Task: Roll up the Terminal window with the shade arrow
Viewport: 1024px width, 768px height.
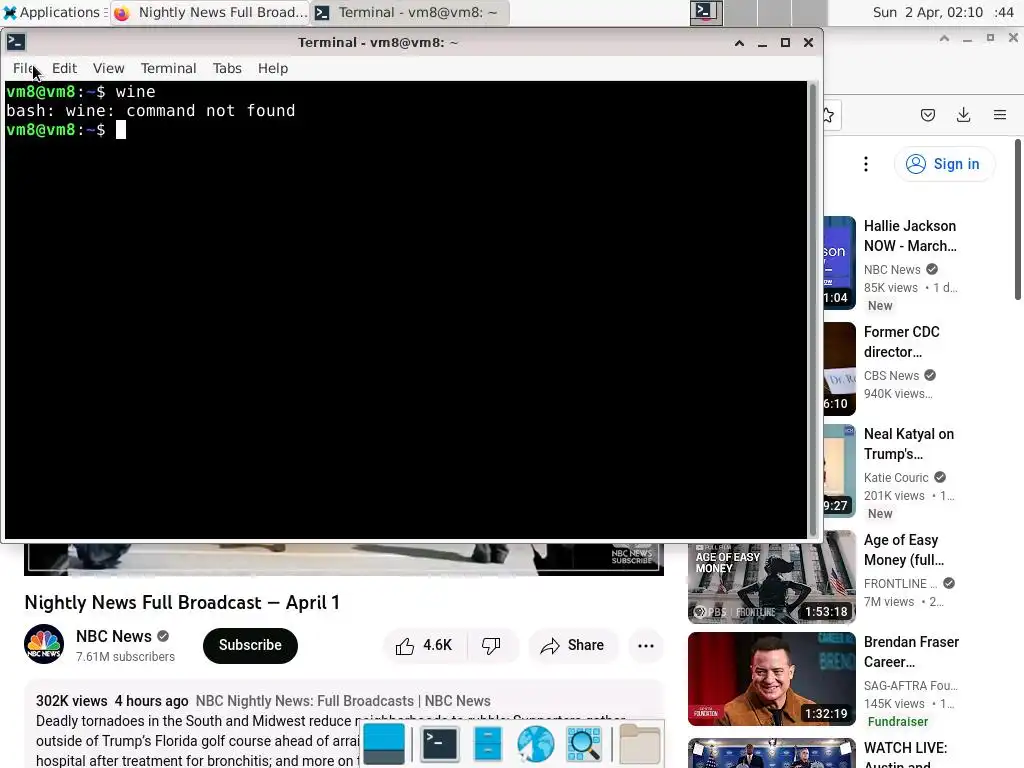Action: pyautogui.click(x=739, y=42)
